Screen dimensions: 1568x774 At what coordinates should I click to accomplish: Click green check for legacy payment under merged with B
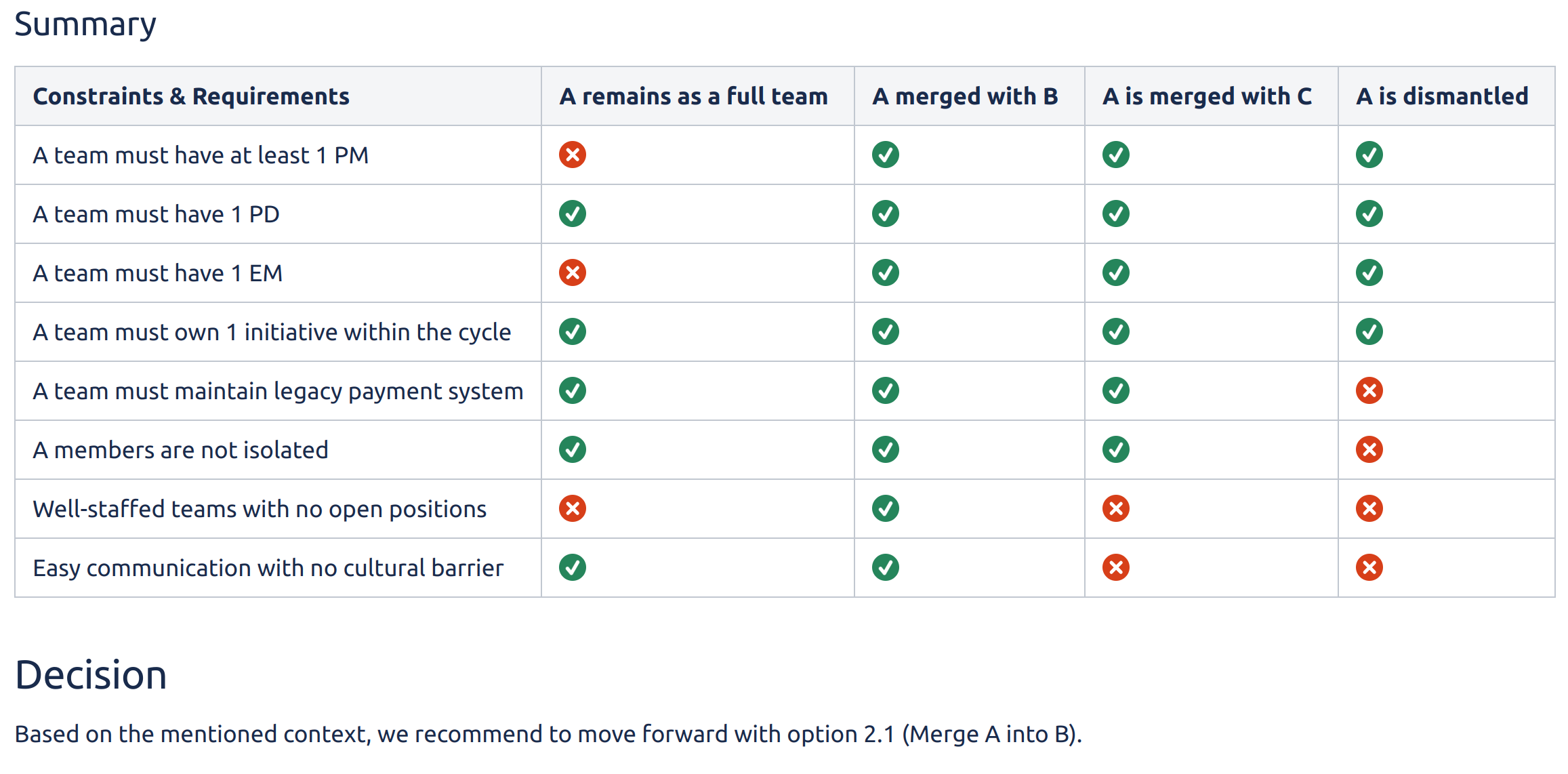[885, 391]
